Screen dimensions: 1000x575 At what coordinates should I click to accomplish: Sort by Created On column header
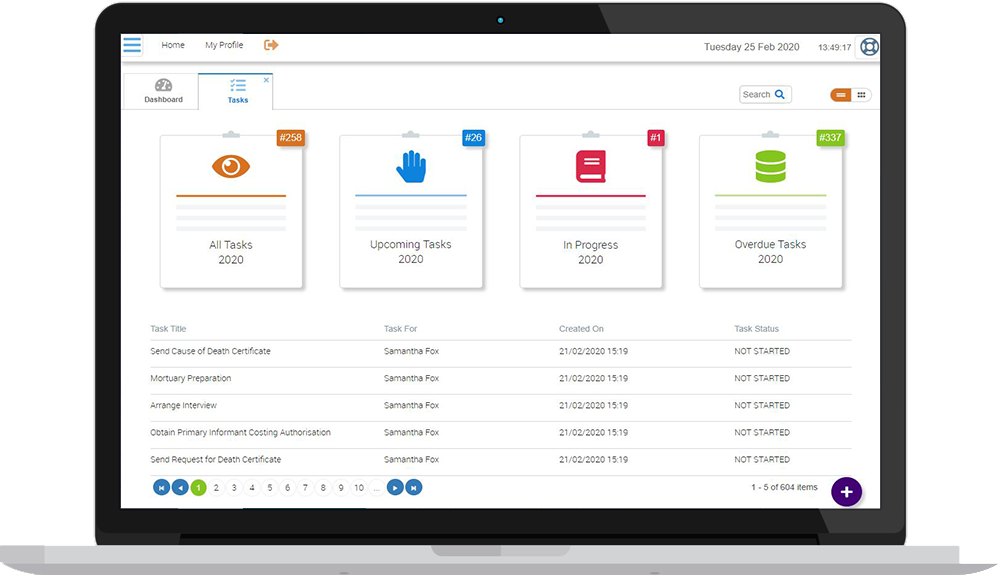pyautogui.click(x=581, y=329)
